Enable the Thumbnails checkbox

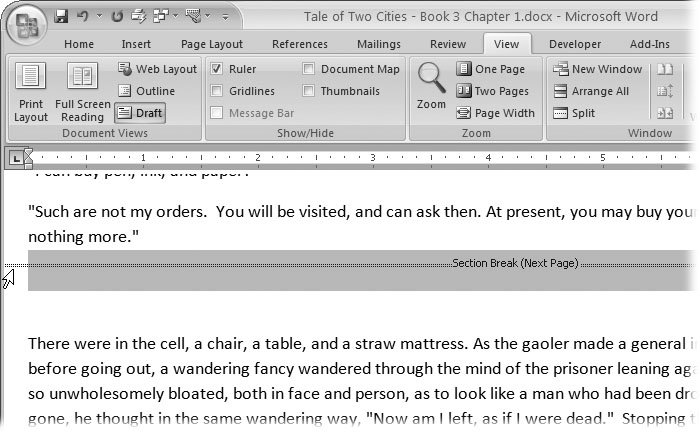[x=308, y=91]
